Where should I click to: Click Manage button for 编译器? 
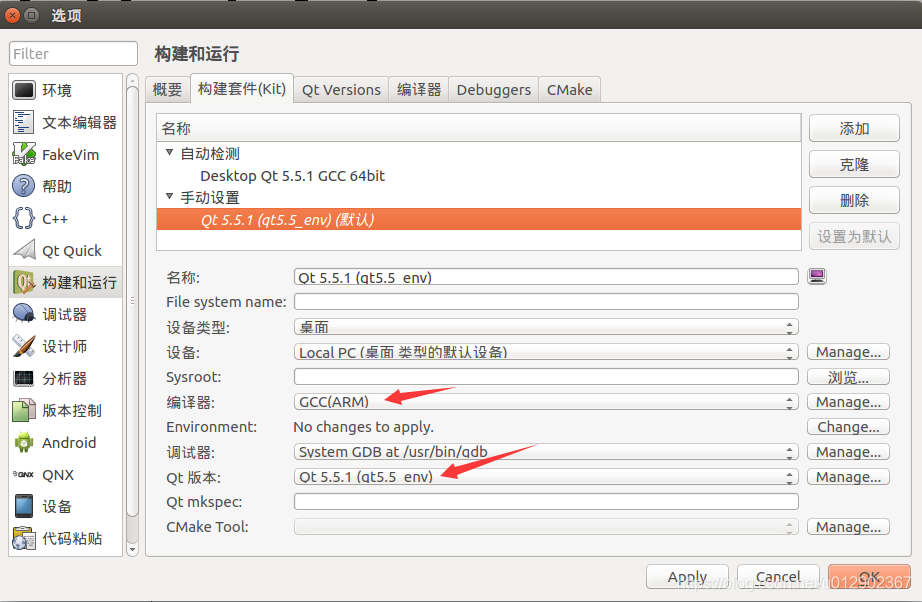click(848, 402)
